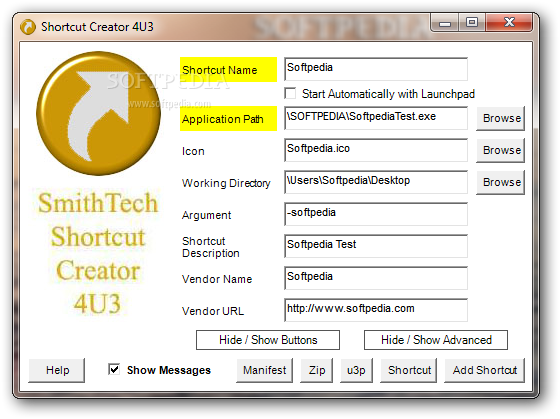Click the Shortcut Description label

coord(211,247)
